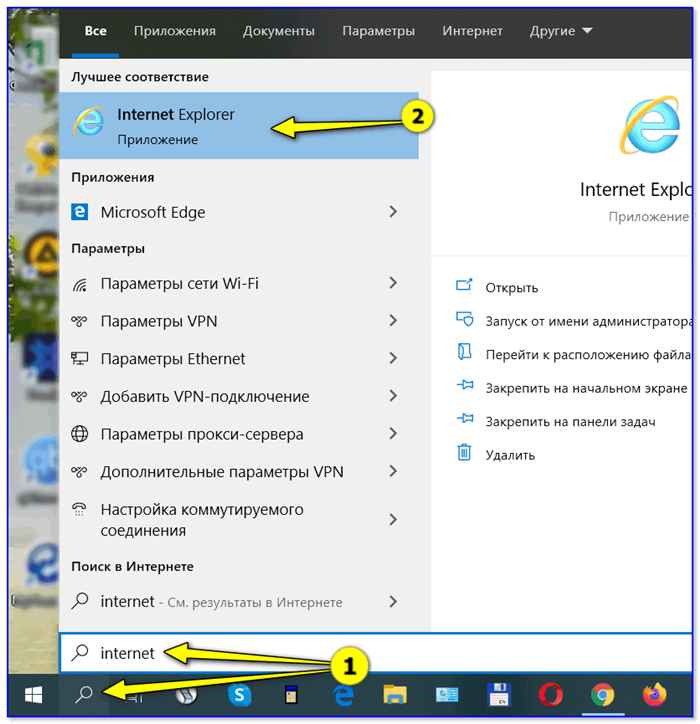Viewport: 700px width, 724px height.
Task: Switch to the Параметры tab
Action: pos(378,31)
